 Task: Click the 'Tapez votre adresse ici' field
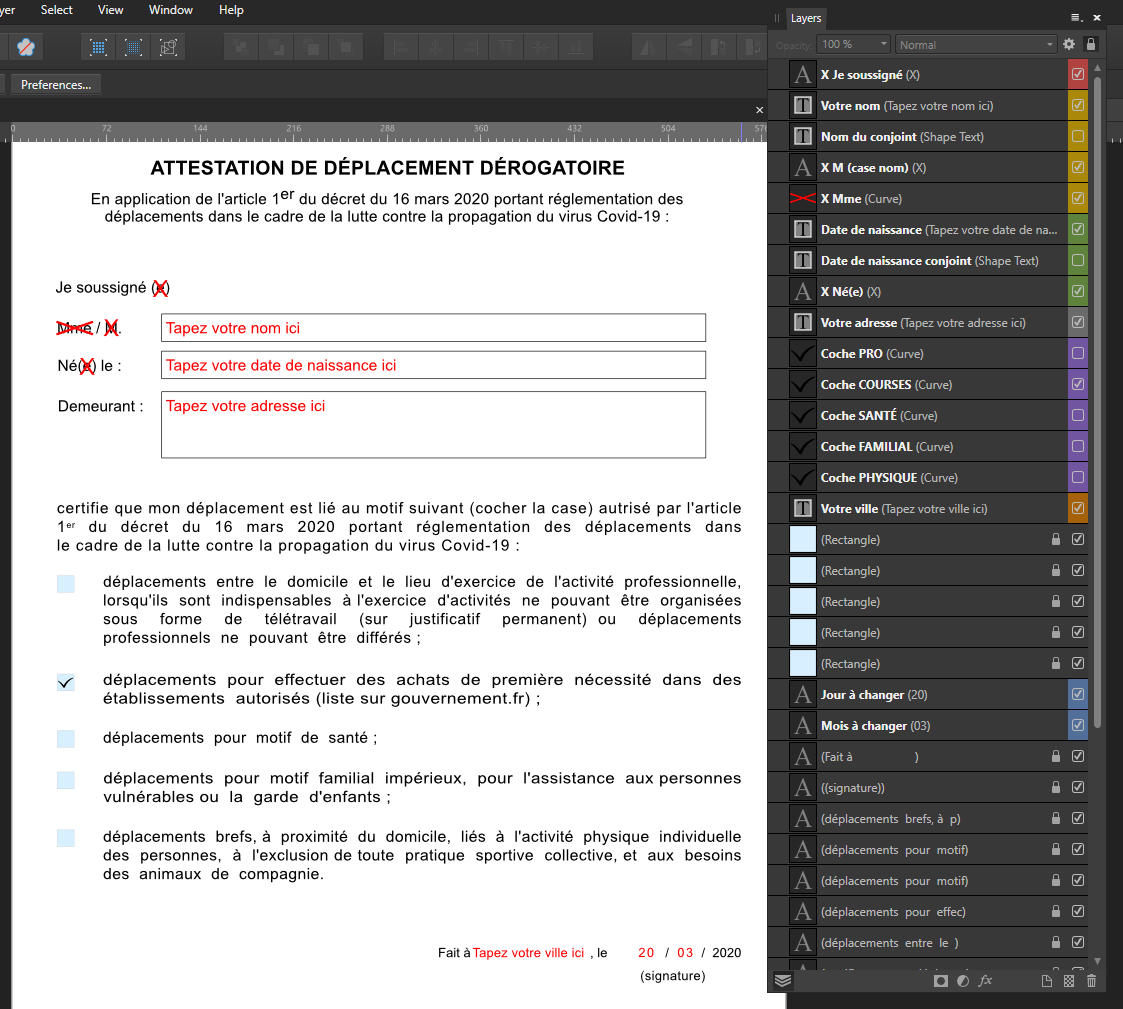click(433, 425)
